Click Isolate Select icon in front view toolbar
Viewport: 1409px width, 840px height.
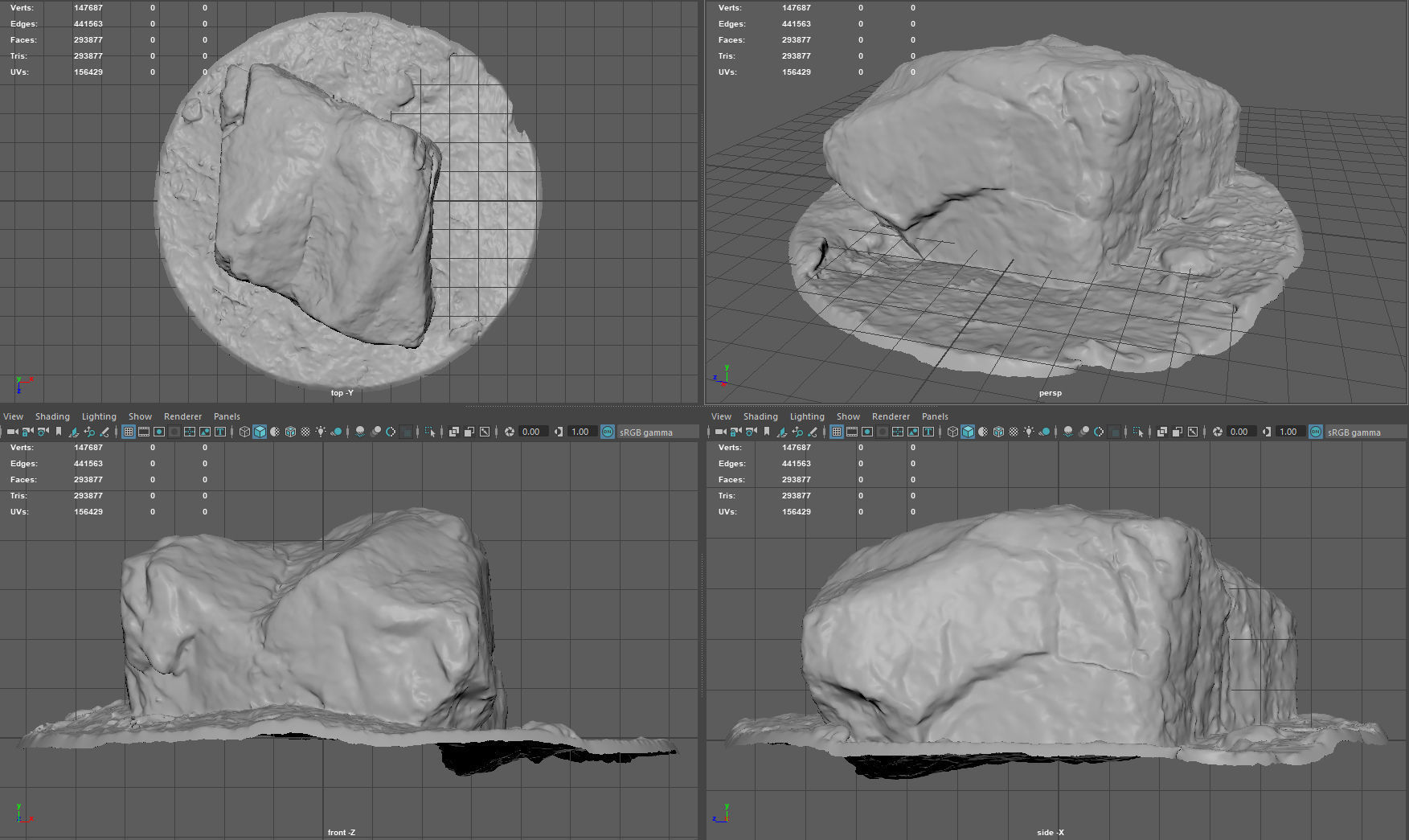[x=430, y=432]
